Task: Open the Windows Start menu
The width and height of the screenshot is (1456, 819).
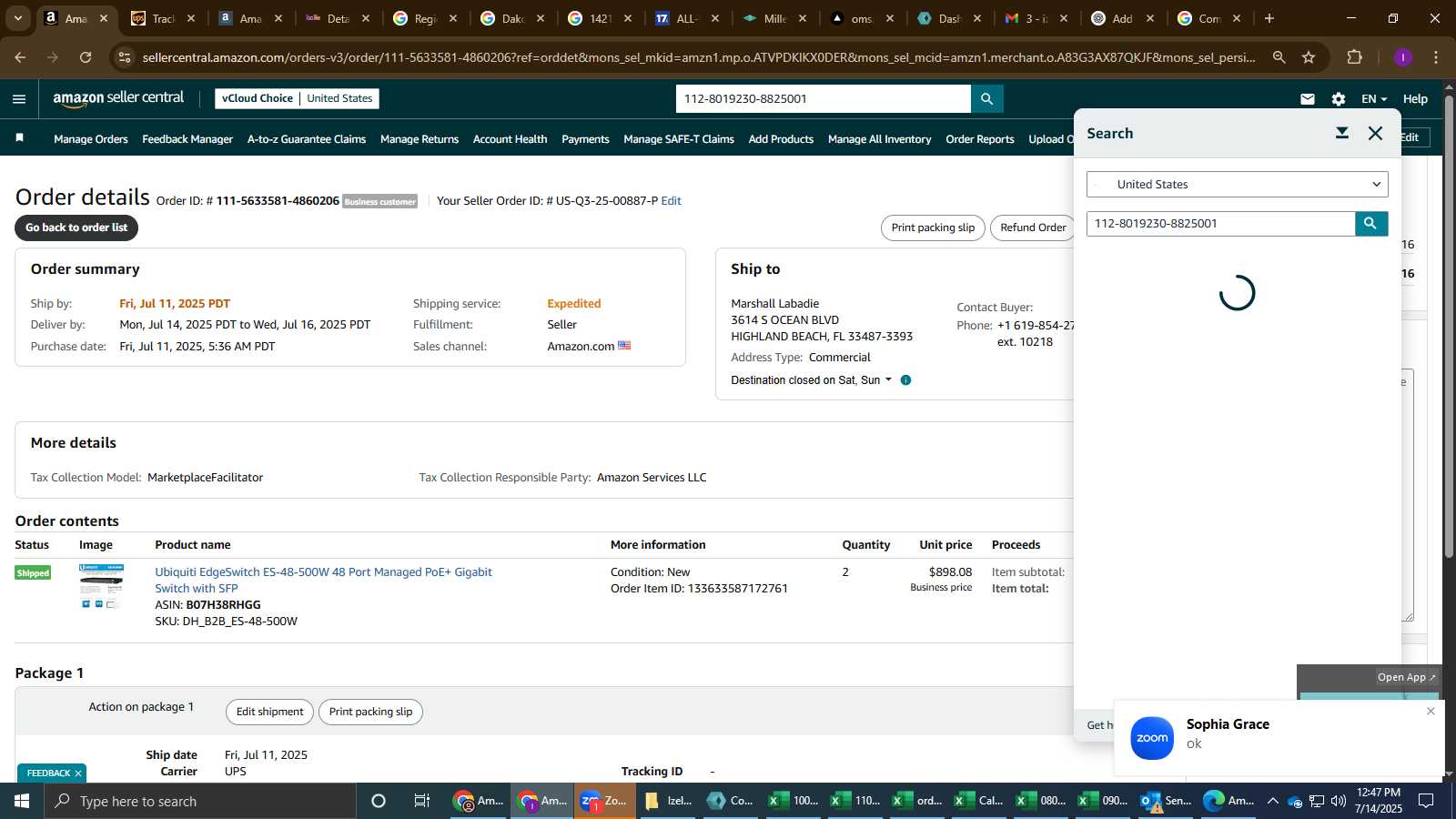Action: click(22, 801)
